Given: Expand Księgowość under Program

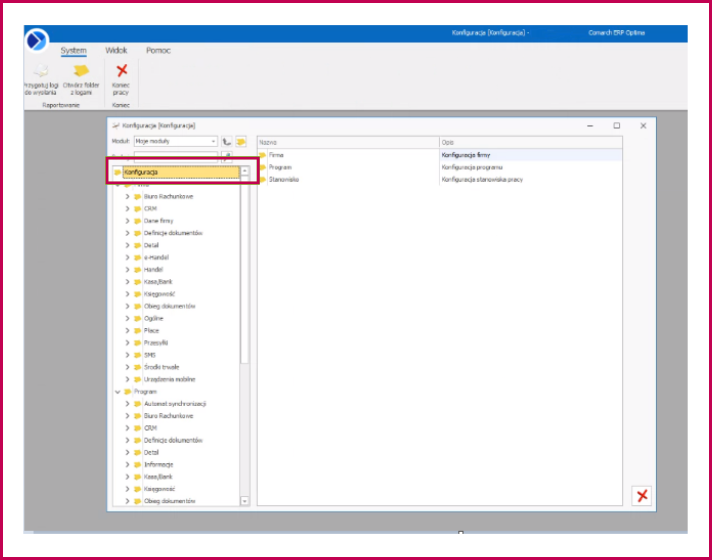Looking at the screenshot, I should click(127, 489).
